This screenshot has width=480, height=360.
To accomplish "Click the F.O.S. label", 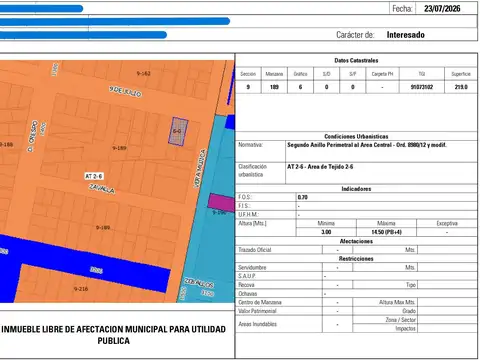I will [x=244, y=197].
